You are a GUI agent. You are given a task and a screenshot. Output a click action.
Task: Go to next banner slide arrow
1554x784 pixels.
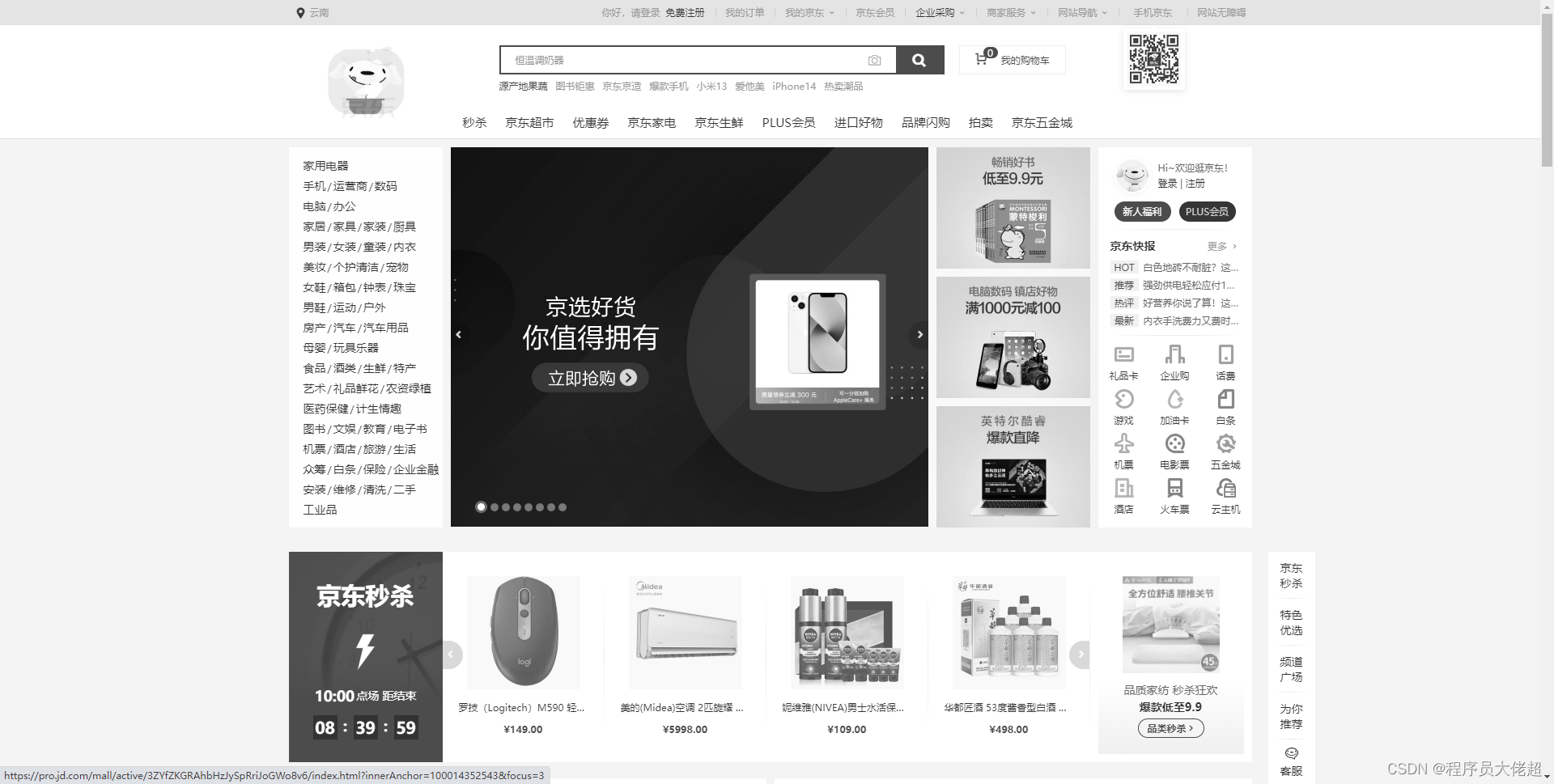click(x=919, y=334)
